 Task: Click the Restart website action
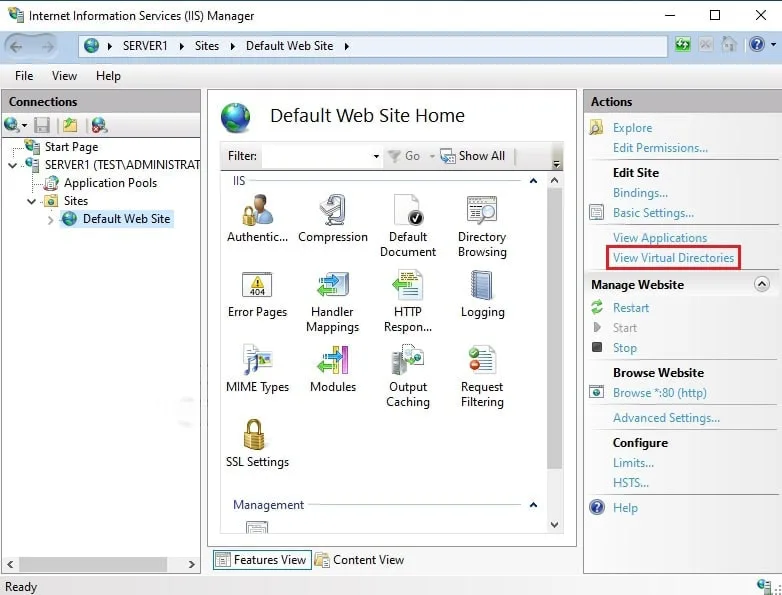(x=630, y=308)
